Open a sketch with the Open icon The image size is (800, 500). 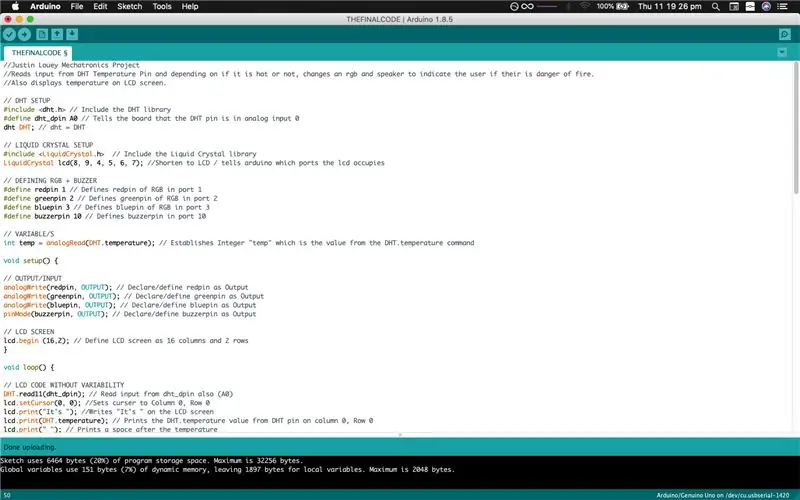tap(57, 34)
